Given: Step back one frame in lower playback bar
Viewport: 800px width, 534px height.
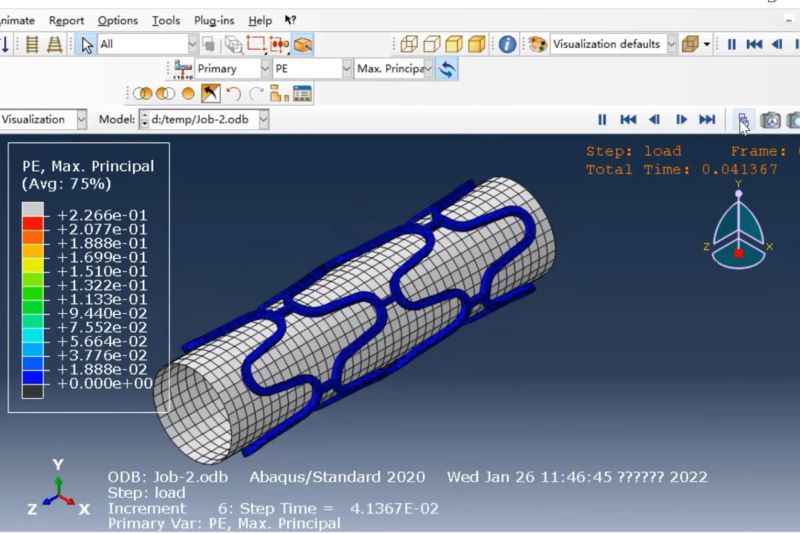Looking at the screenshot, I should point(654,120).
